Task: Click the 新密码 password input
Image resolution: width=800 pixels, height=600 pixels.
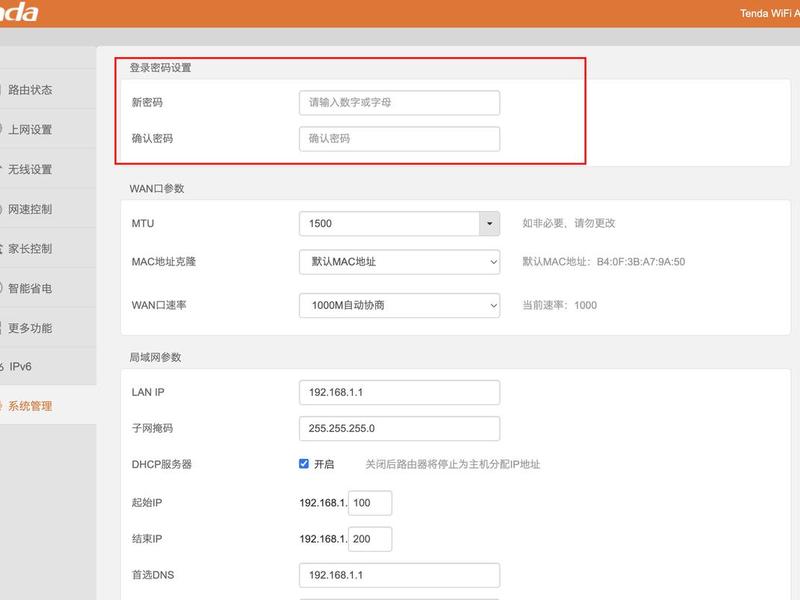Action: click(399, 103)
